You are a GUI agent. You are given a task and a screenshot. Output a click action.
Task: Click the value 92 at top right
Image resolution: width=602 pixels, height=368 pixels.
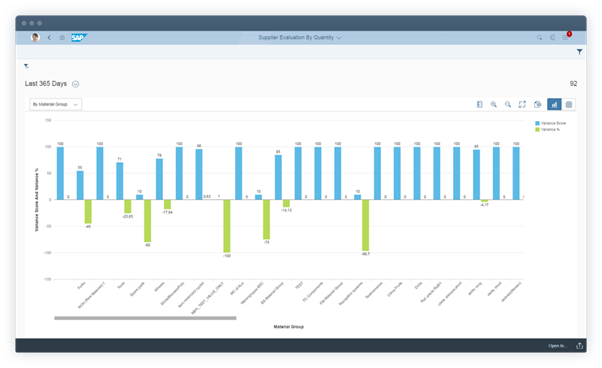(x=573, y=84)
